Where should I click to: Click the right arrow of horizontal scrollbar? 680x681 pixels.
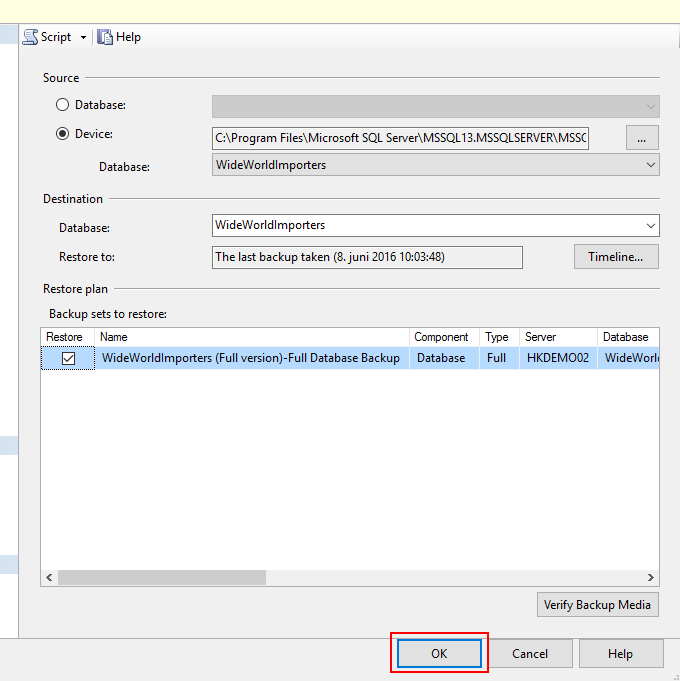(650, 578)
